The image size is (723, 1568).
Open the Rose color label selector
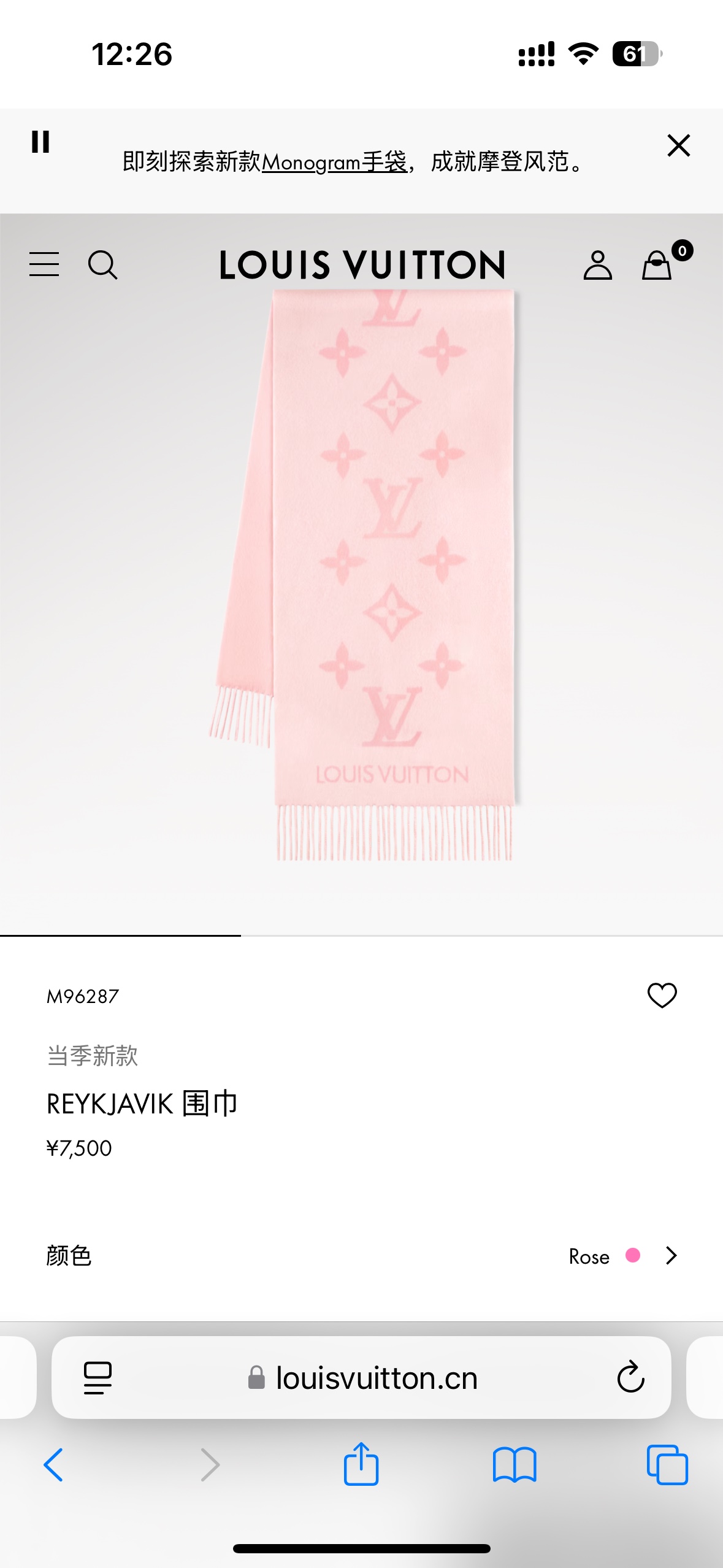[x=589, y=1256]
